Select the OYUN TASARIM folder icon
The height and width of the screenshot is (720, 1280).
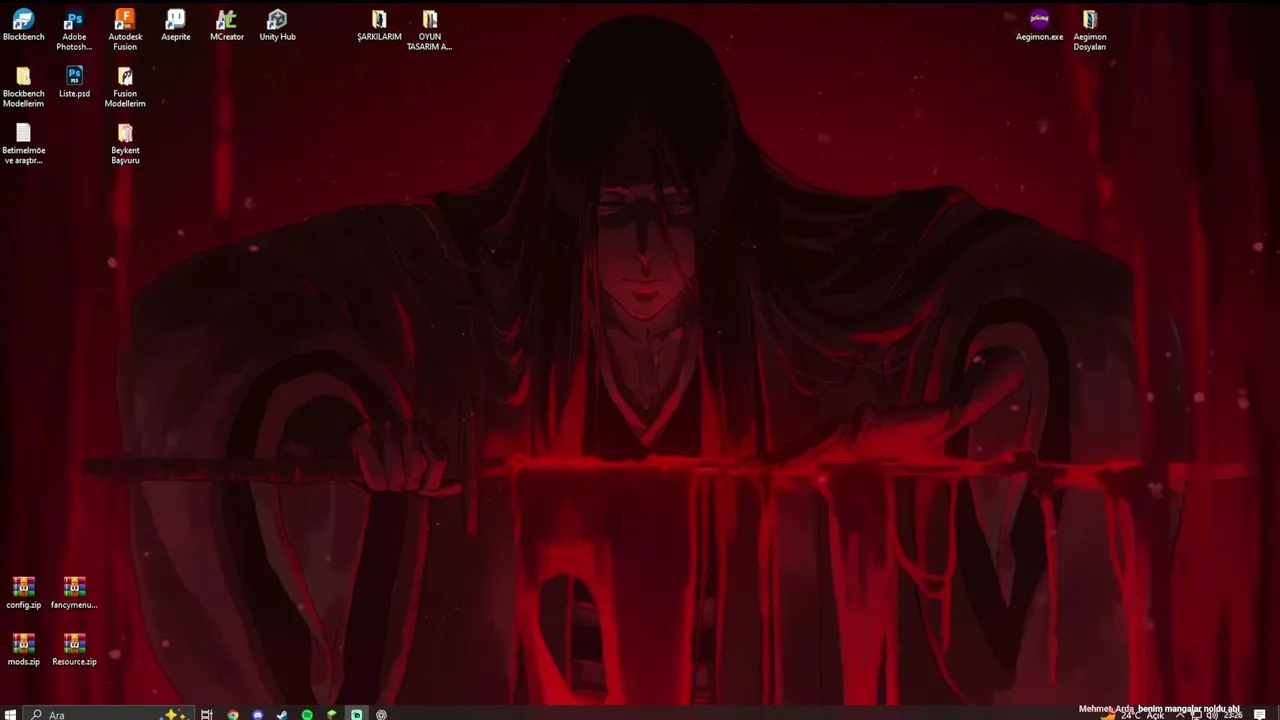click(430, 30)
